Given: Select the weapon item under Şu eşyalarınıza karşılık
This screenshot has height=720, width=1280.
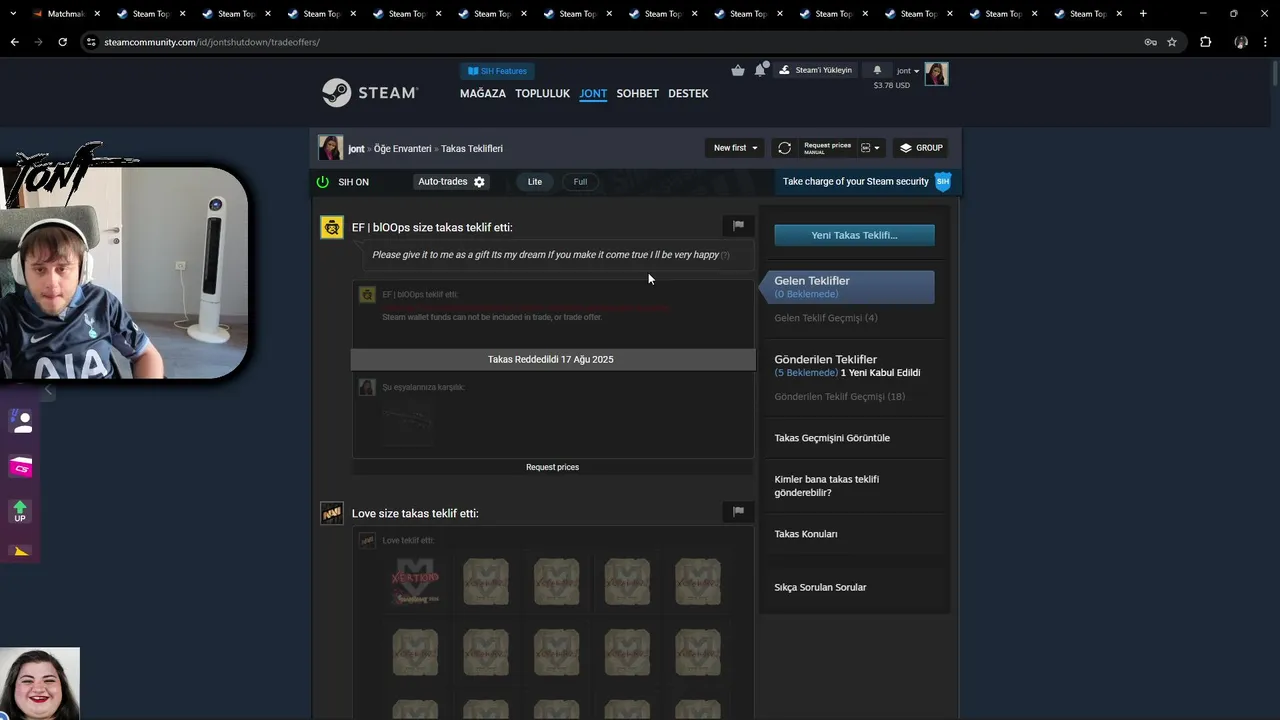Looking at the screenshot, I should click(x=407, y=421).
